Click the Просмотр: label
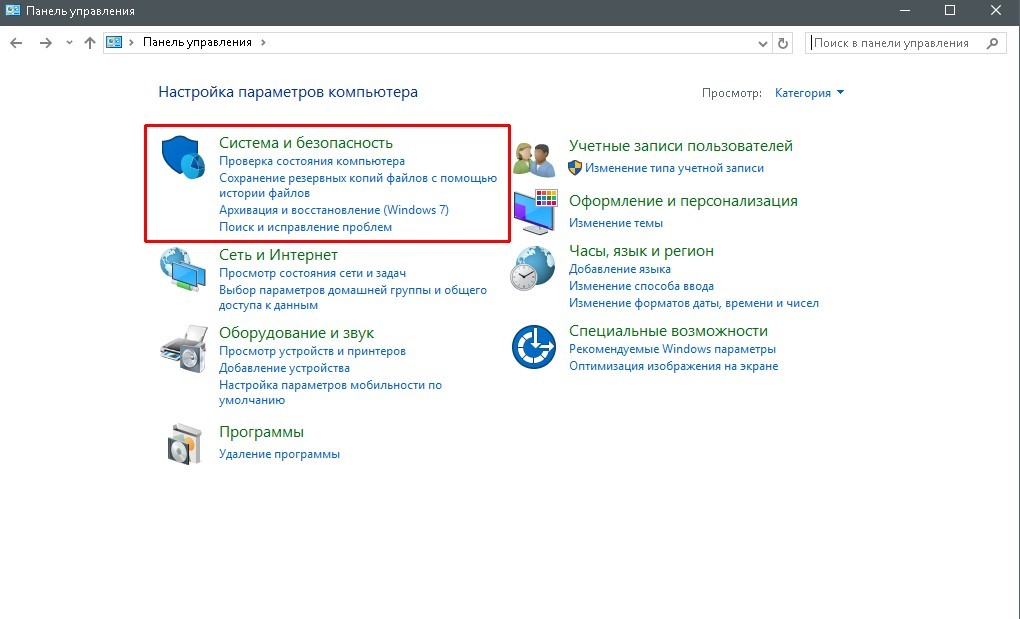Image resolution: width=1020 pixels, height=619 pixels. coord(731,93)
